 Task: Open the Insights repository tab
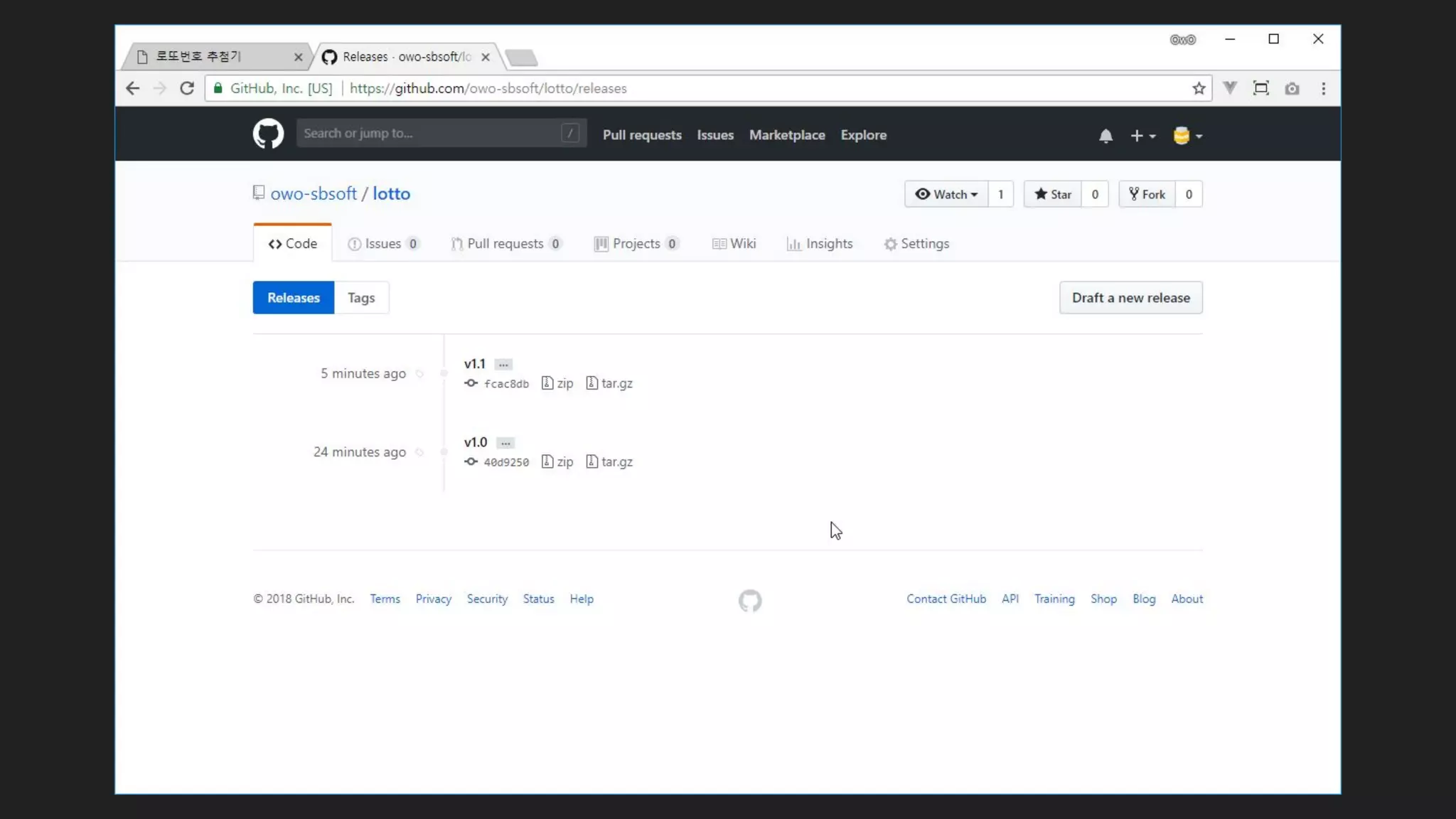click(x=820, y=244)
